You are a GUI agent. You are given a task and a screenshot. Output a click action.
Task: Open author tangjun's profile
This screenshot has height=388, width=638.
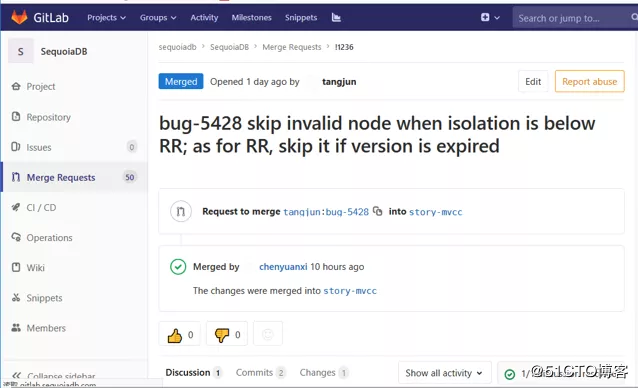coord(339,82)
